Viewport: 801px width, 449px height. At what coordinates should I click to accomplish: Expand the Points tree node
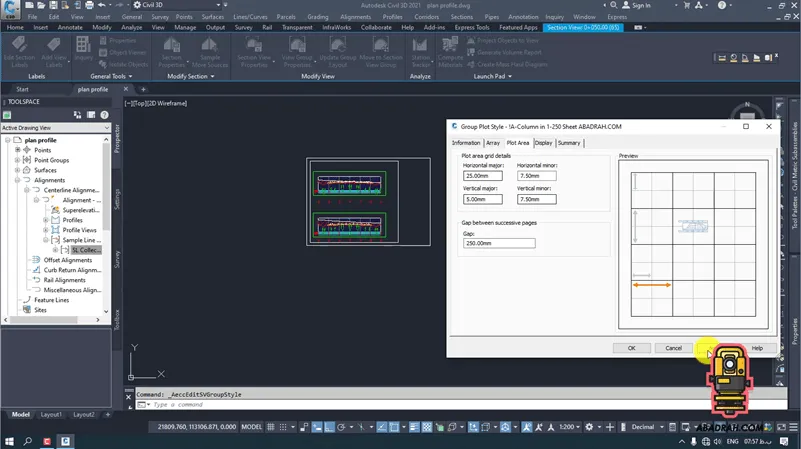pos(18,150)
